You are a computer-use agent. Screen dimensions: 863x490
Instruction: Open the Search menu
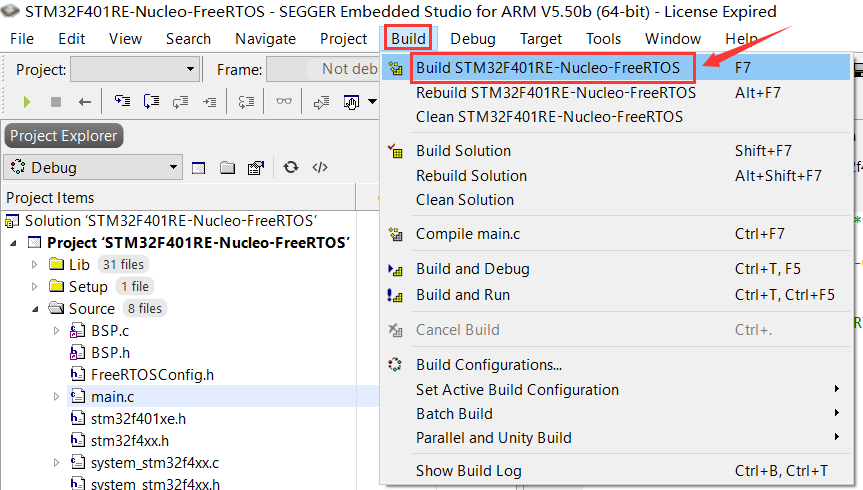pyautogui.click(x=188, y=39)
